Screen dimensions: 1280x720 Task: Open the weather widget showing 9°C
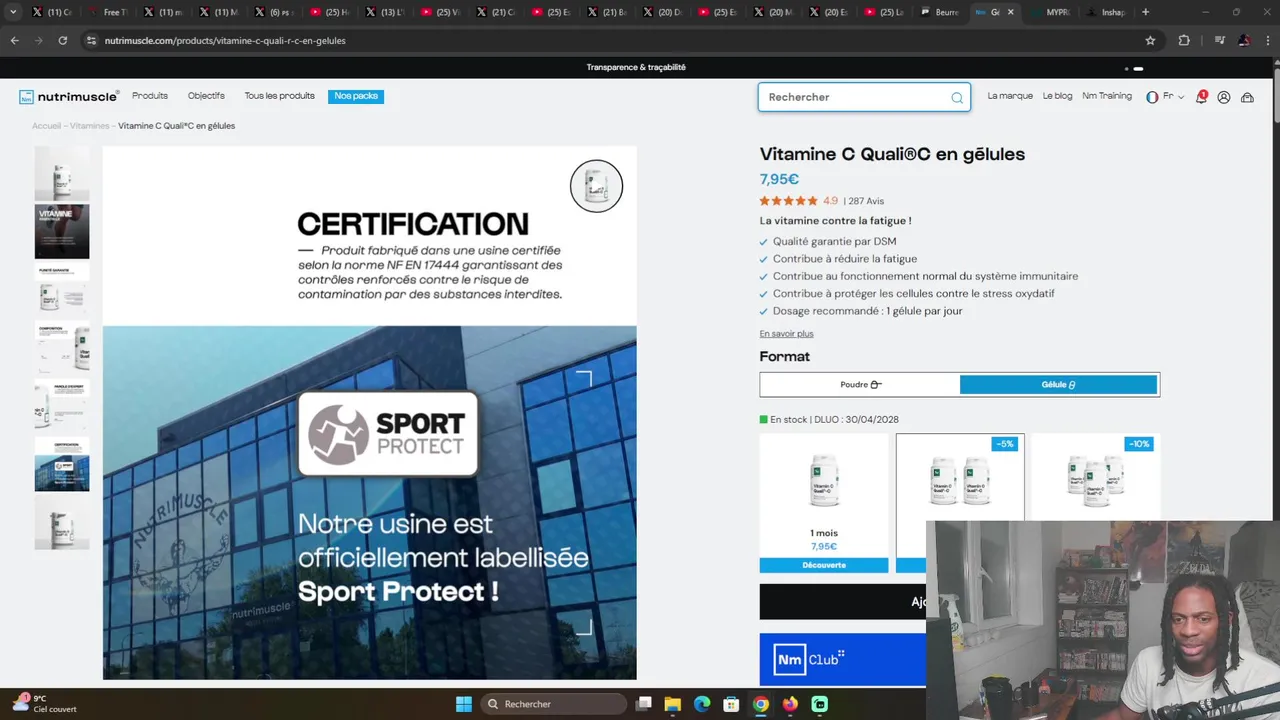coord(45,703)
